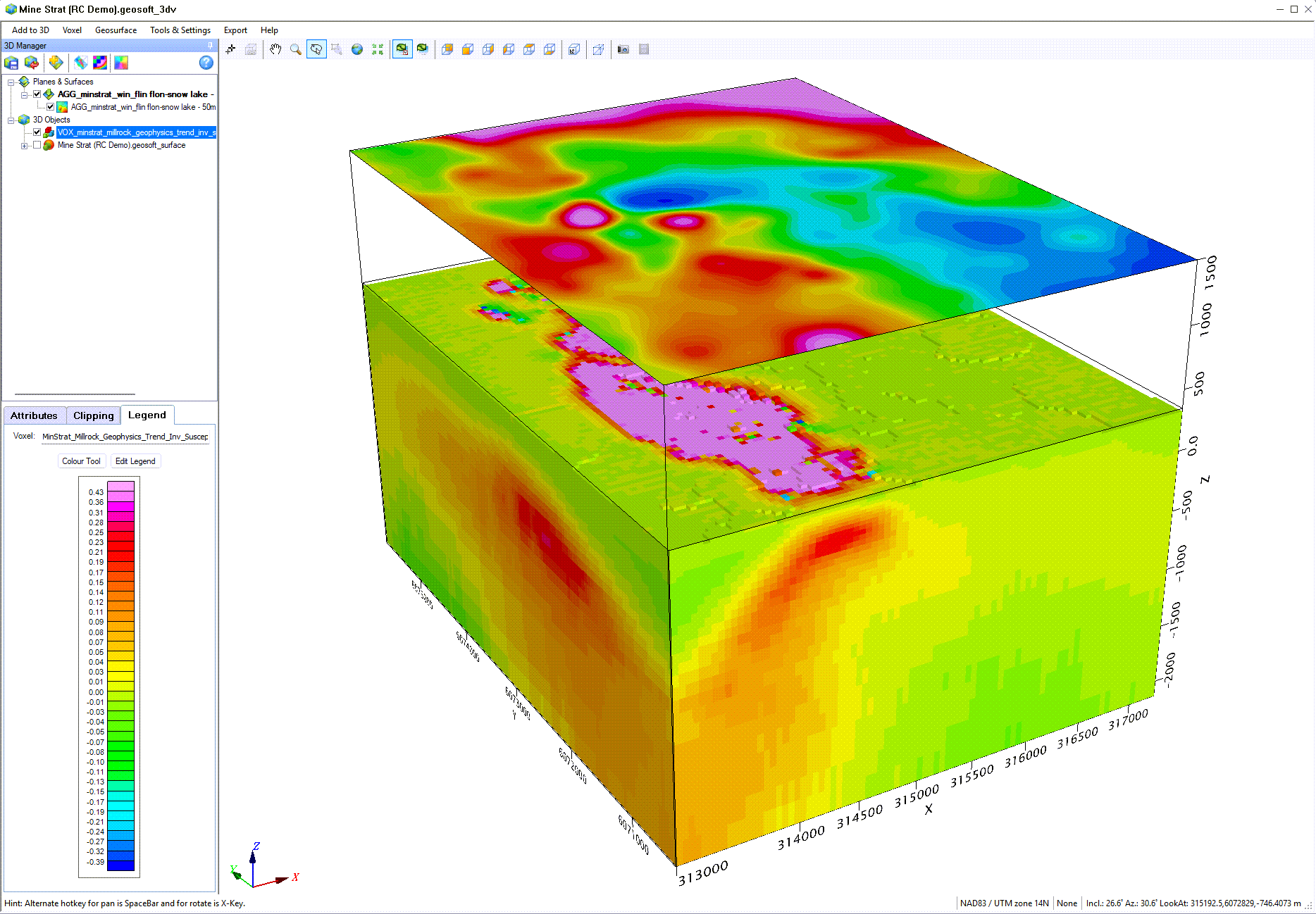Click the NAD83 / UTM zone 14N status entry
Image resolution: width=1316 pixels, height=914 pixels.
pyautogui.click(x=1004, y=903)
